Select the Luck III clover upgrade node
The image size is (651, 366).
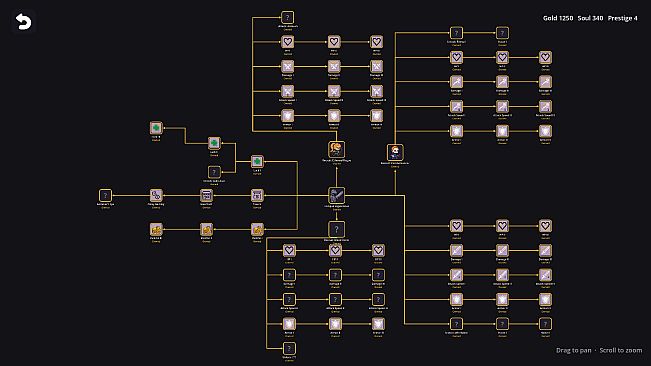[x=156, y=128]
